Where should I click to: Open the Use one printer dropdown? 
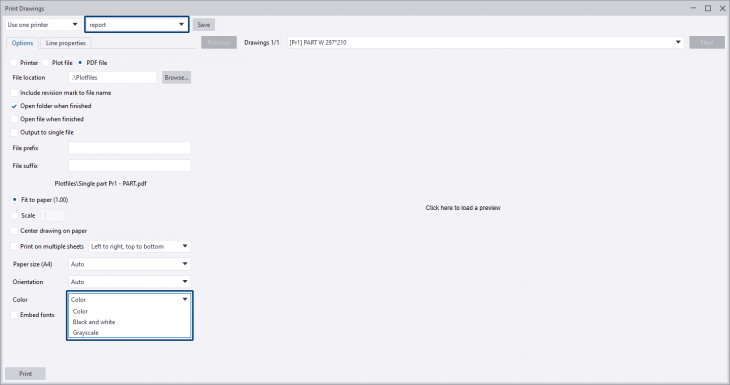click(43, 25)
